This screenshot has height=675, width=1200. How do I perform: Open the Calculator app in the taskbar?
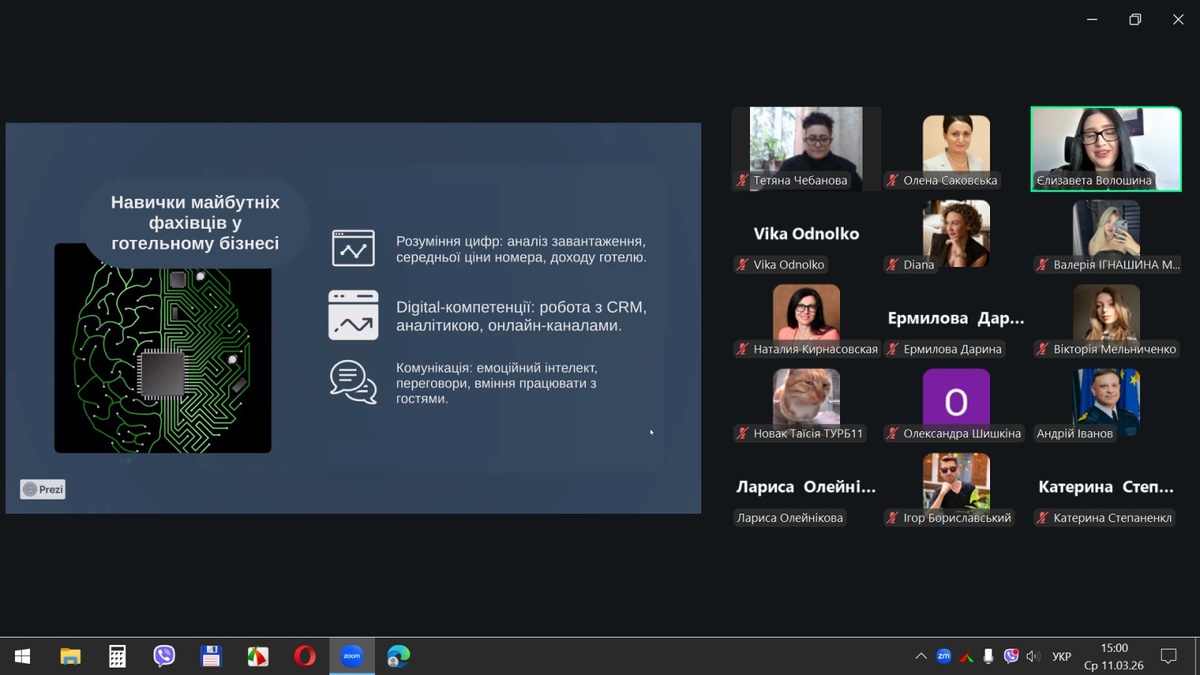(x=117, y=656)
